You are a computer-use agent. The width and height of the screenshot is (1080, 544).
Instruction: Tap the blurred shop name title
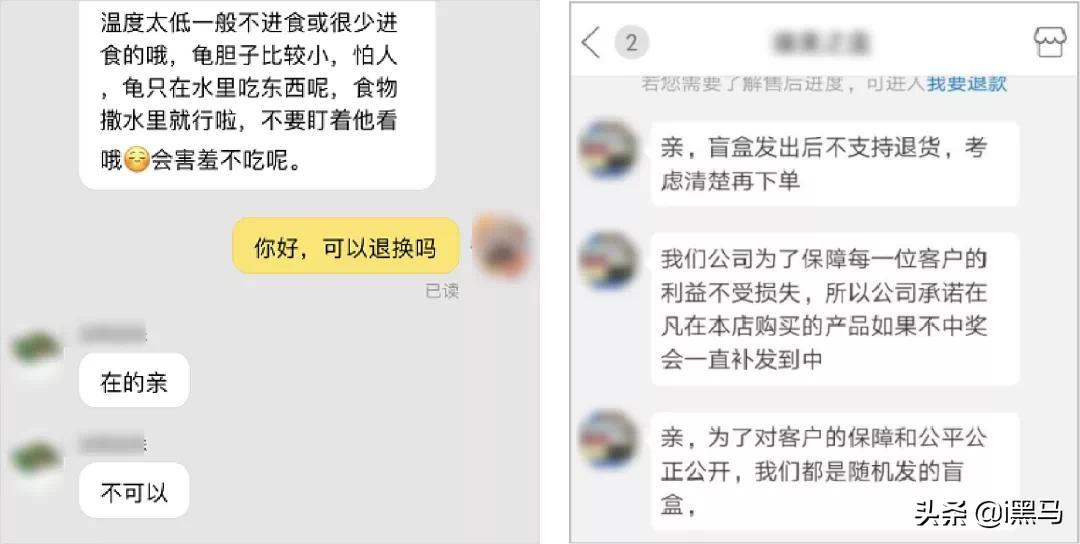coord(820,43)
